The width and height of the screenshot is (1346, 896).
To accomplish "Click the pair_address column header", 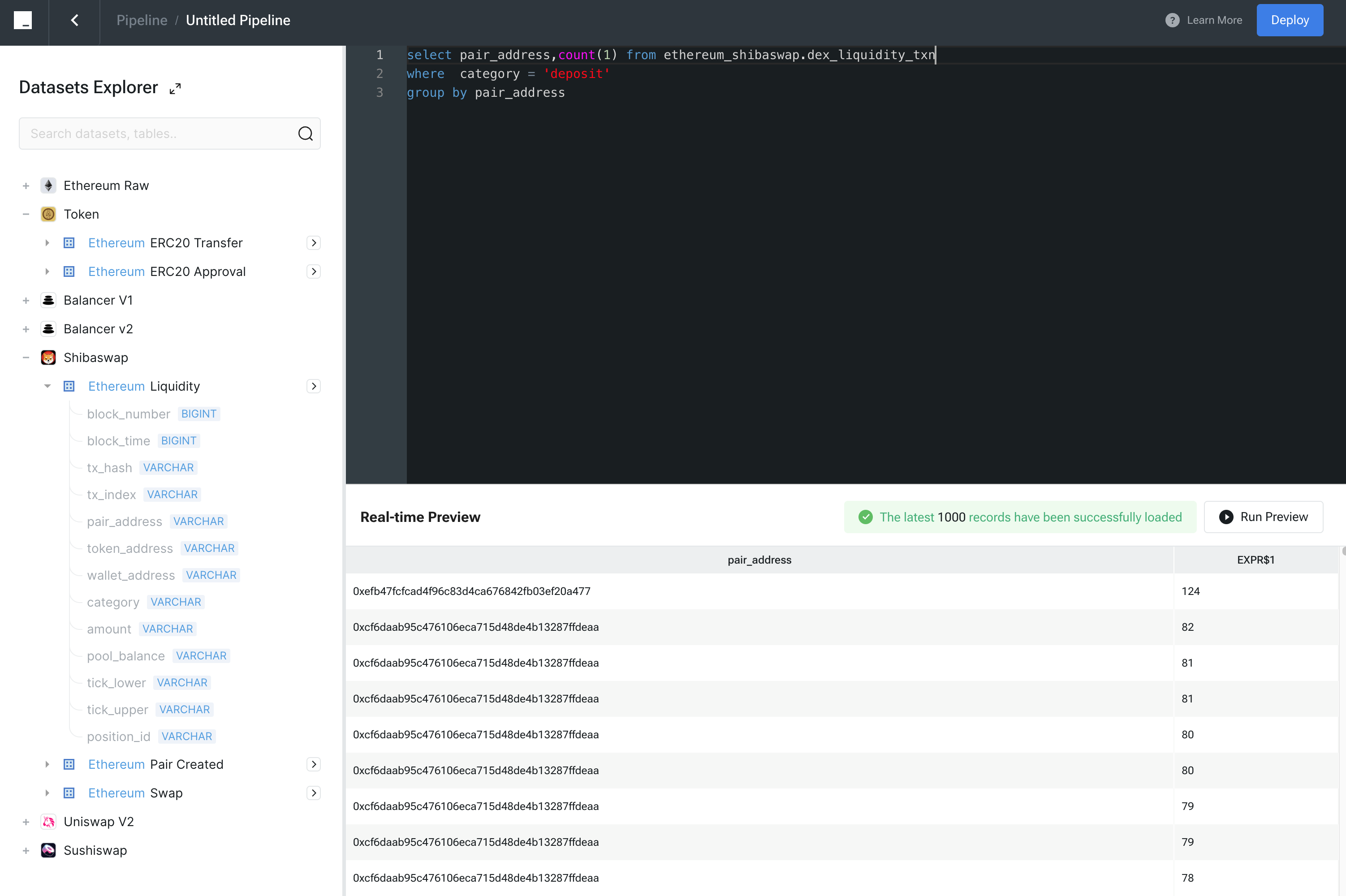I will [759, 560].
